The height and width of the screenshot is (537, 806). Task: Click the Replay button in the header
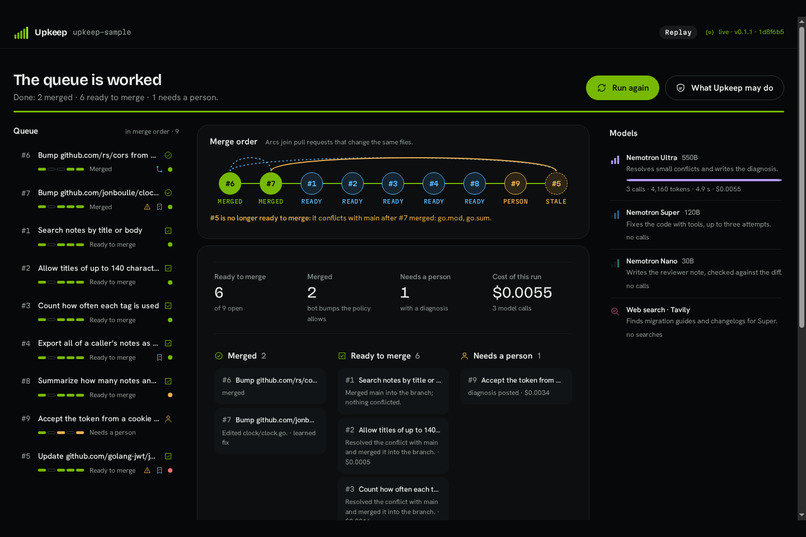click(x=678, y=32)
